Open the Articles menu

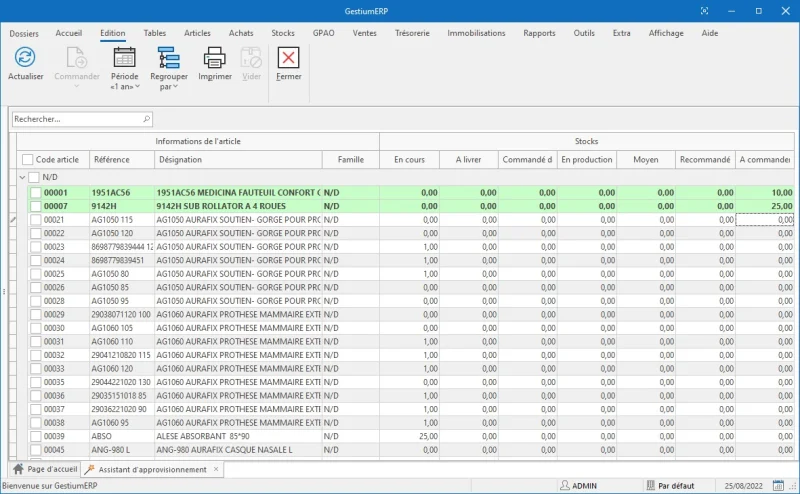tap(197, 33)
